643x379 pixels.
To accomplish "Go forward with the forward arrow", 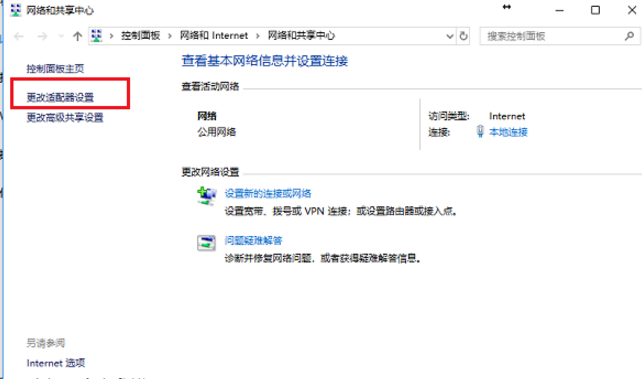I will coord(42,37).
